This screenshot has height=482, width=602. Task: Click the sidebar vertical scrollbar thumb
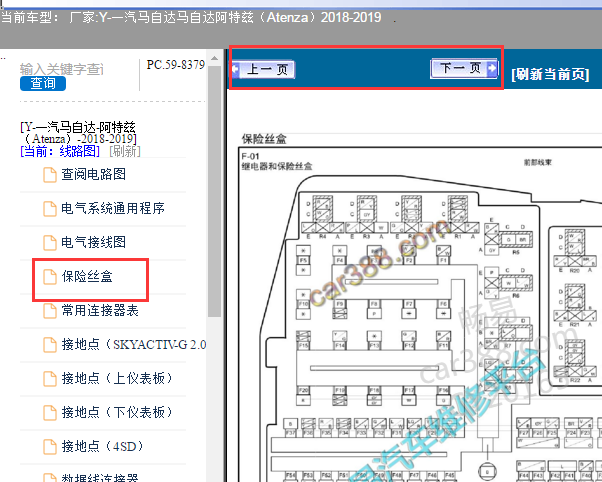click(x=214, y=191)
